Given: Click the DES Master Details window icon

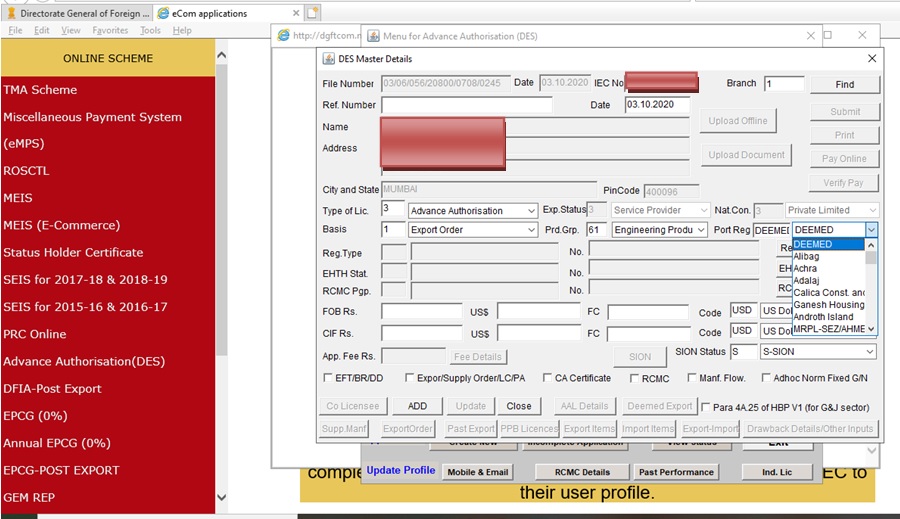Looking at the screenshot, I should point(328,59).
